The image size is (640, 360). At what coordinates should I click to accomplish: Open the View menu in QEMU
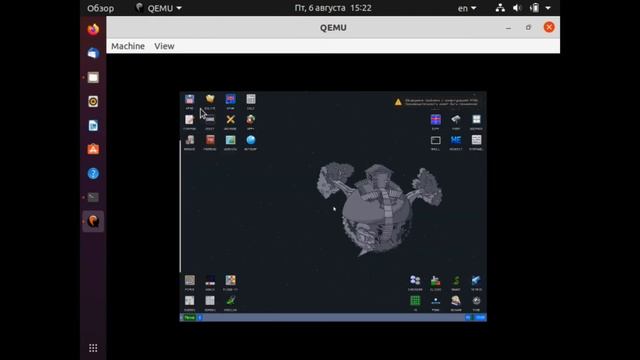click(x=164, y=46)
